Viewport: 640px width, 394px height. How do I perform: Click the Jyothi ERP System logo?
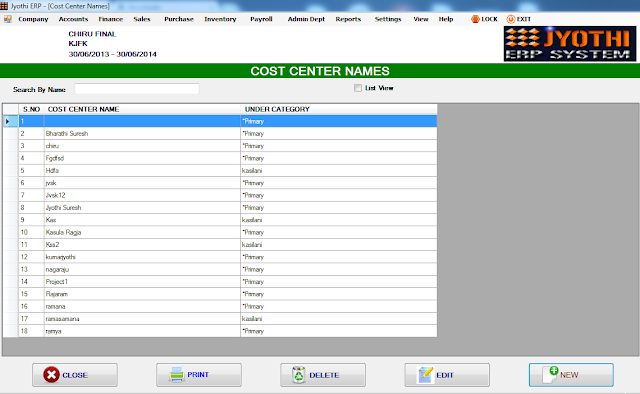[570, 44]
